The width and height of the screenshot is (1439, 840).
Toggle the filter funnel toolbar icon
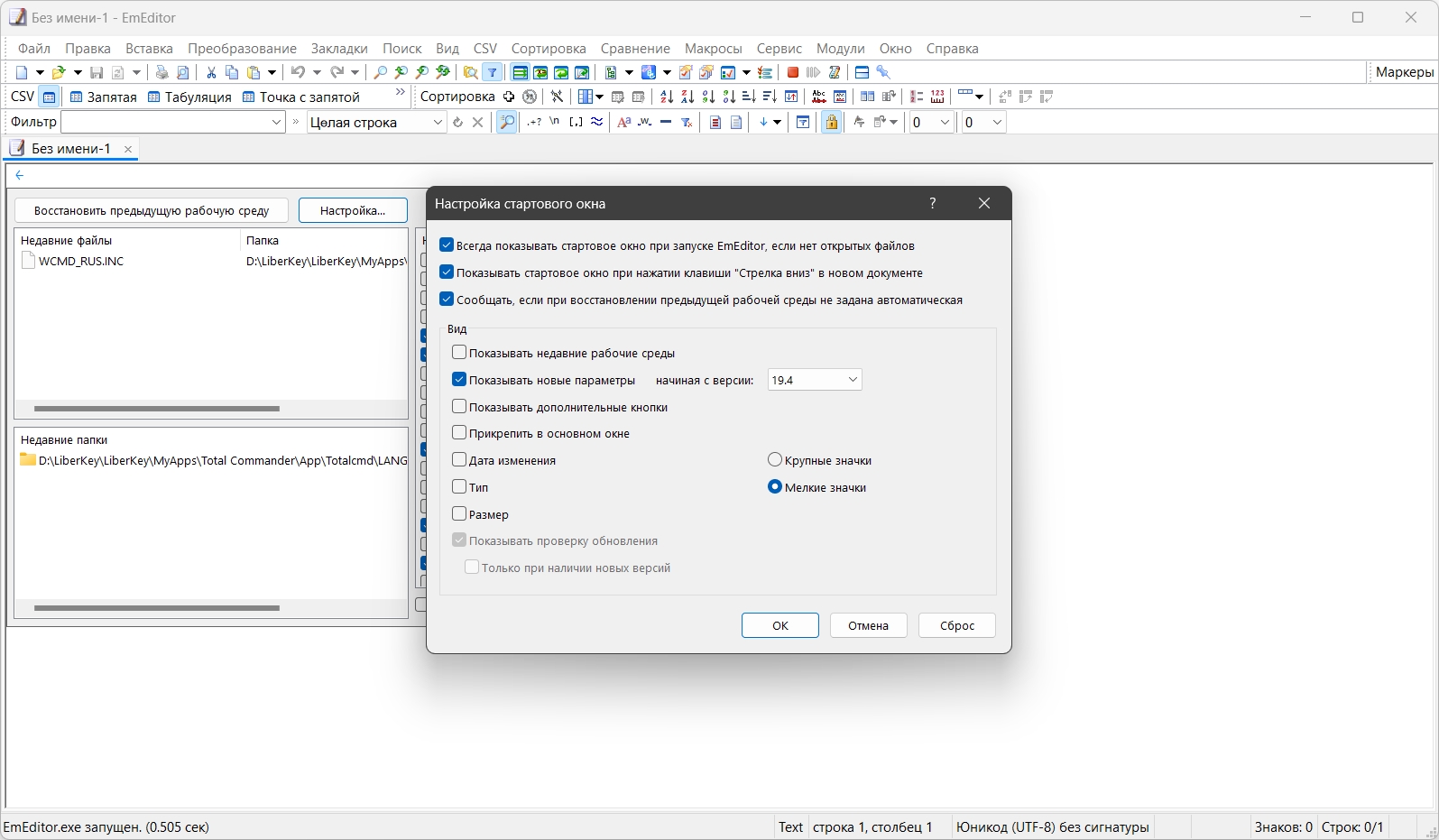click(x=493, y=72)
